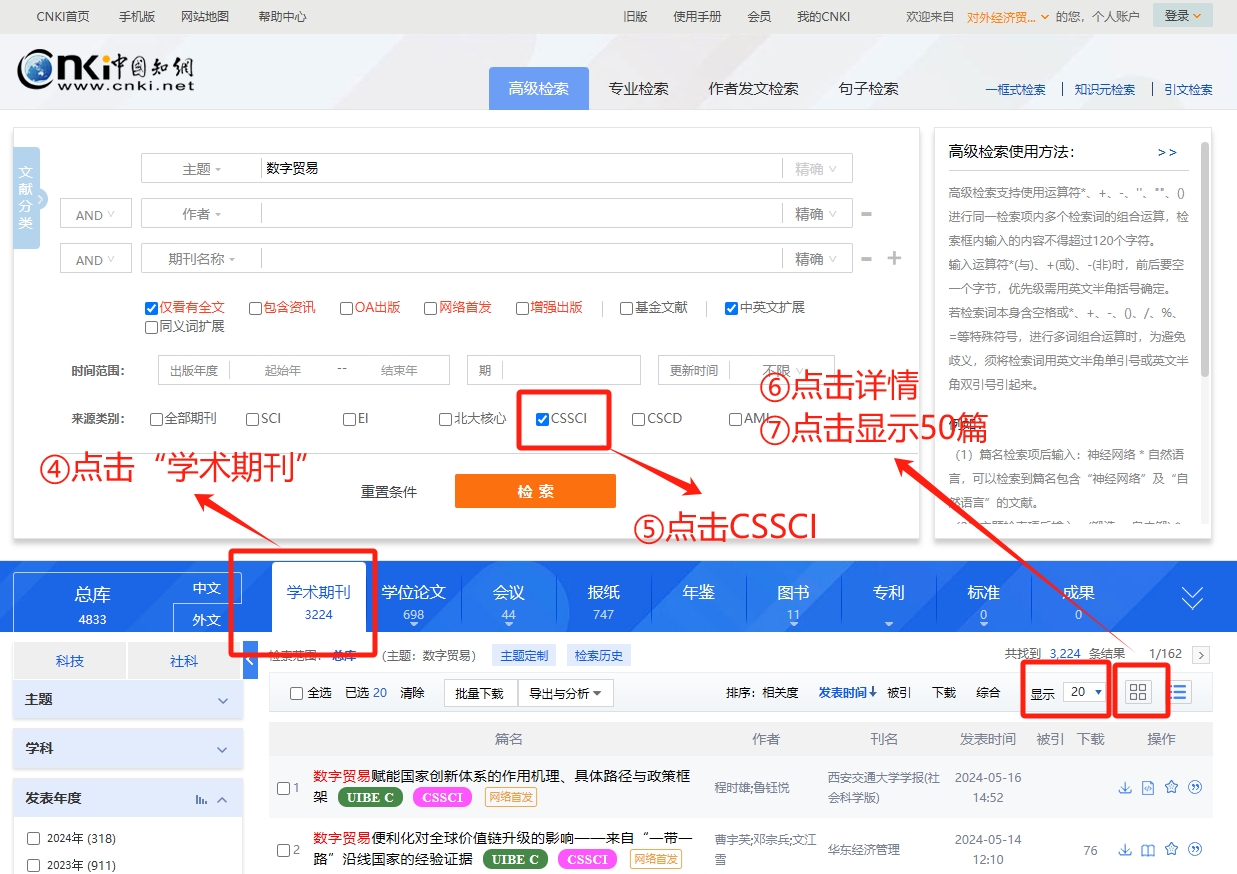Open 检索历史 link
The width and height of the screenshot is (1237, 874).
[x=599, y=656]
